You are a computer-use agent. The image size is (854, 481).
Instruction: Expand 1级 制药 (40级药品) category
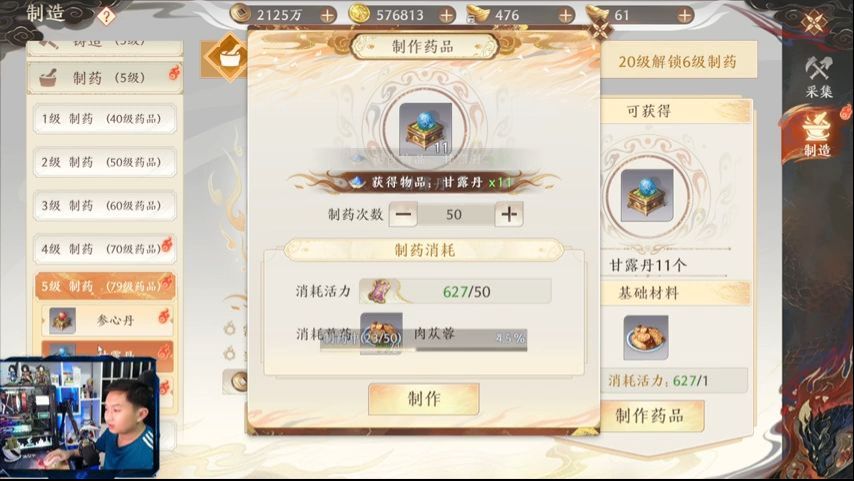pos(105,119)
